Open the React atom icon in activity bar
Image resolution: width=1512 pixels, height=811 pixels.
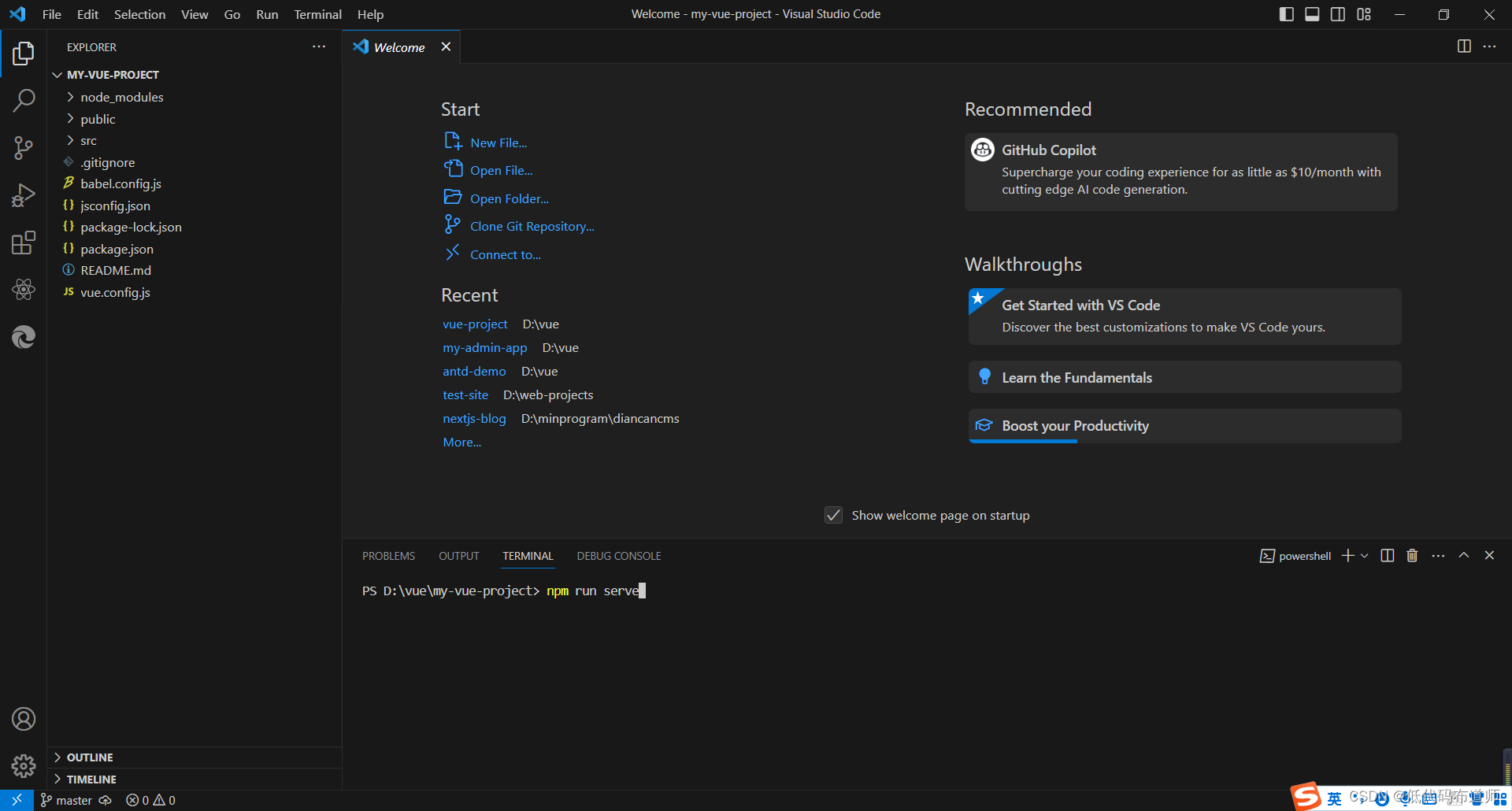point(24,289)
